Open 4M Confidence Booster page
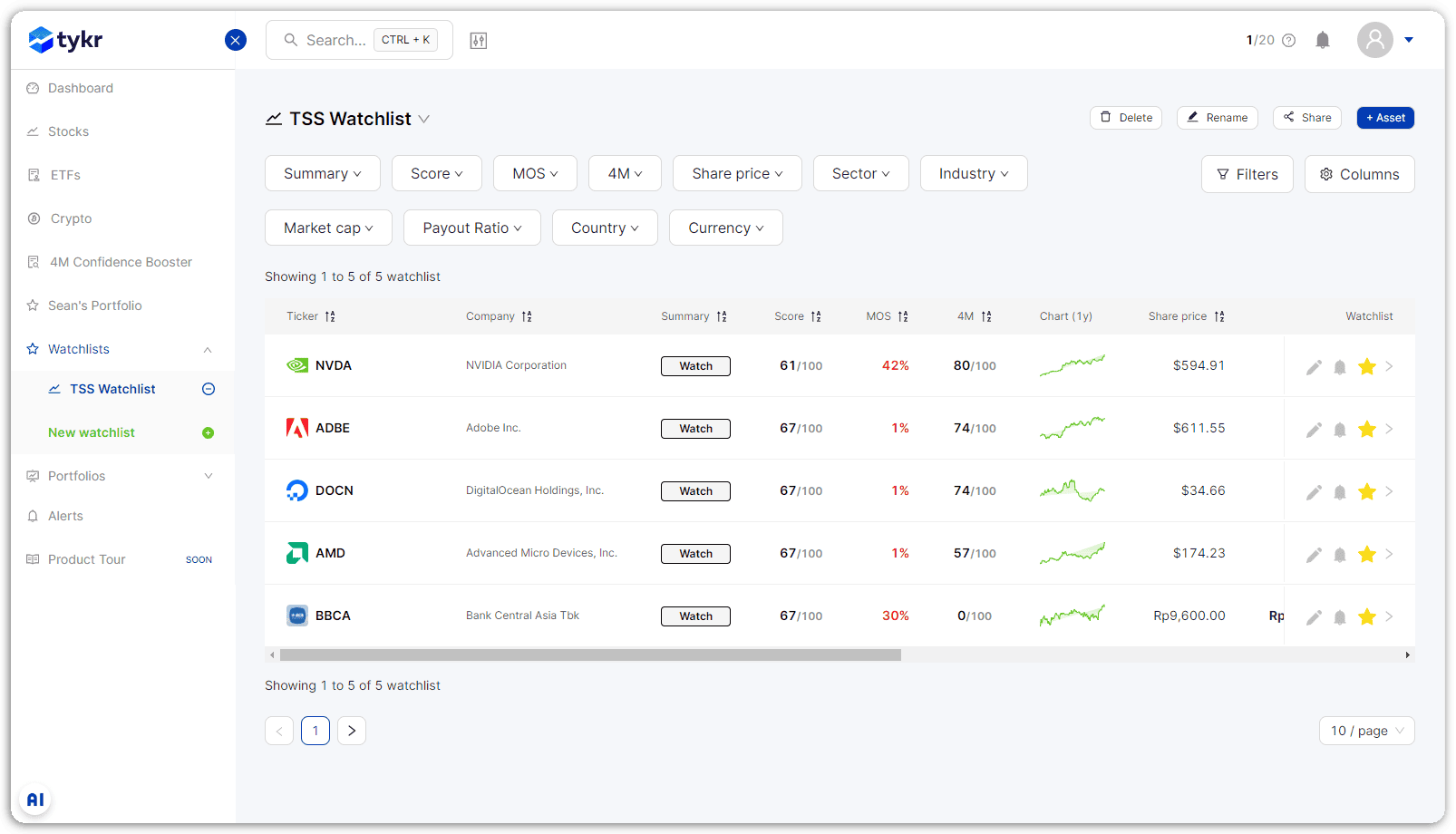1456x834 pixels. (x=121, y=262)
